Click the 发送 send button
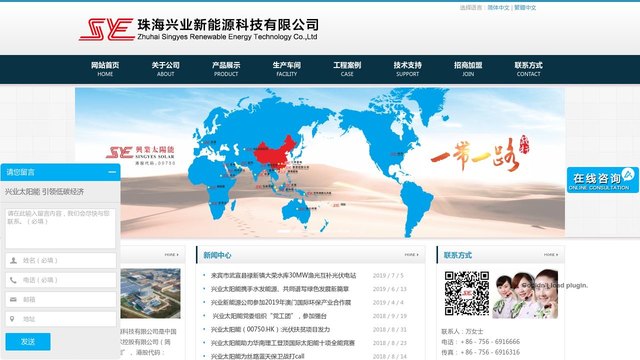The width and height of the screenshot is (640, 360). (x=28, y=342)
